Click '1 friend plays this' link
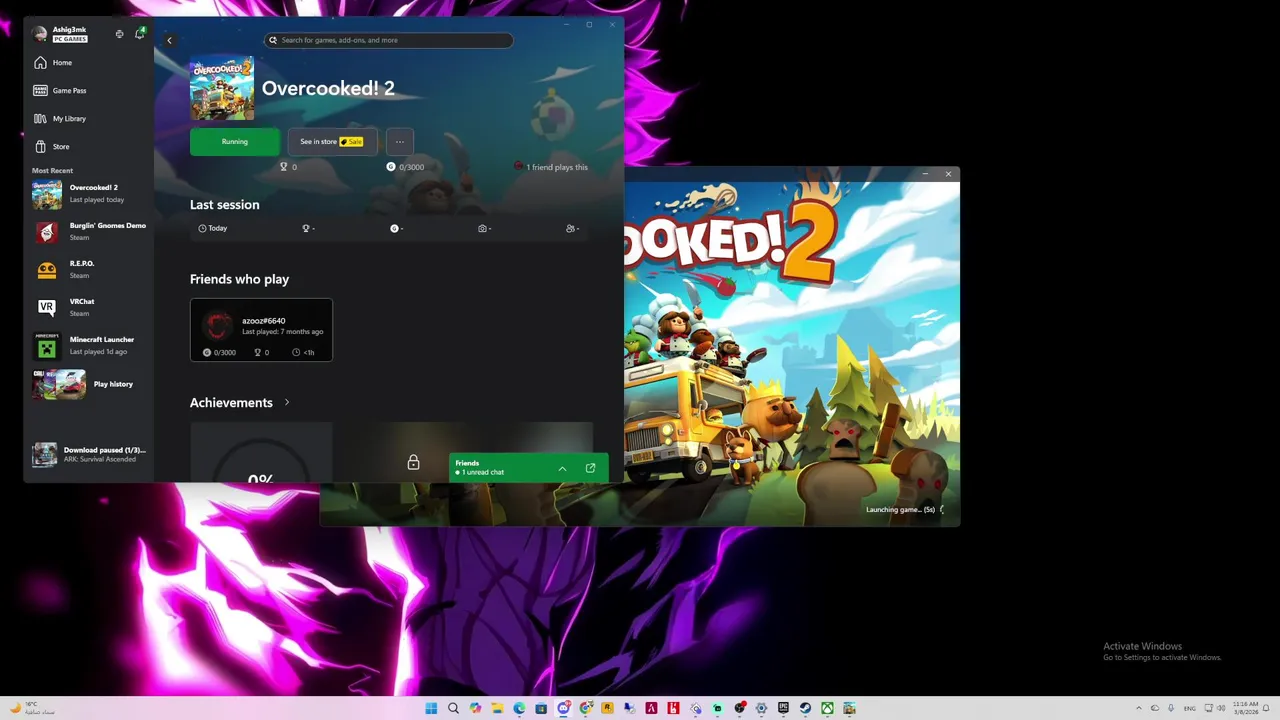Screen dimensions: 1280x720 551,167
